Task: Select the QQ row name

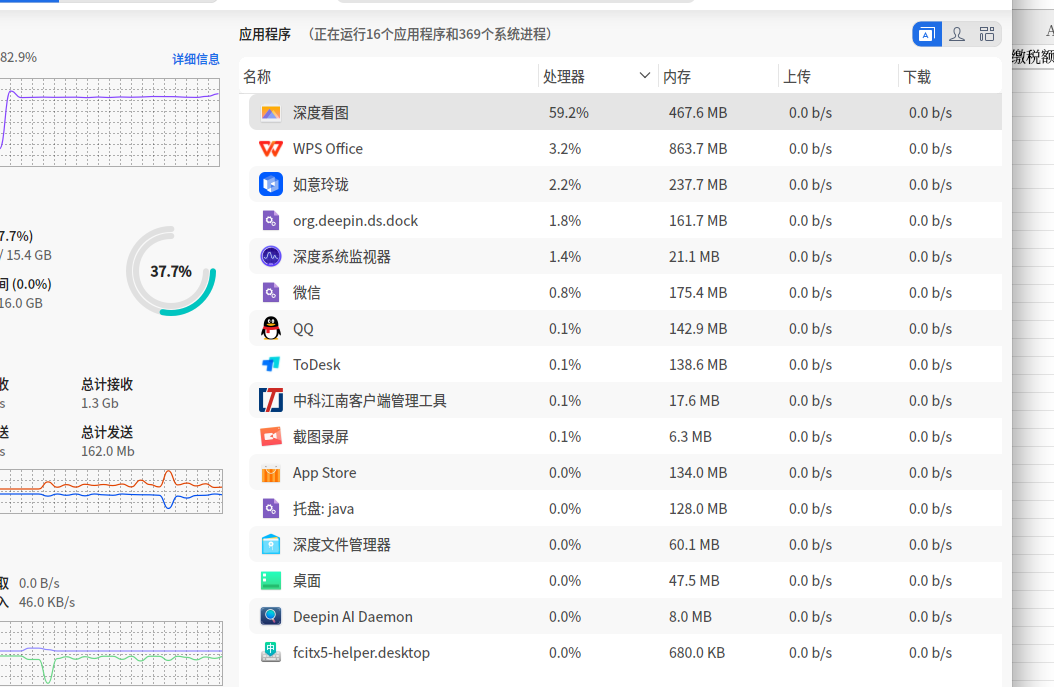Action: click(x=303, y=329)
